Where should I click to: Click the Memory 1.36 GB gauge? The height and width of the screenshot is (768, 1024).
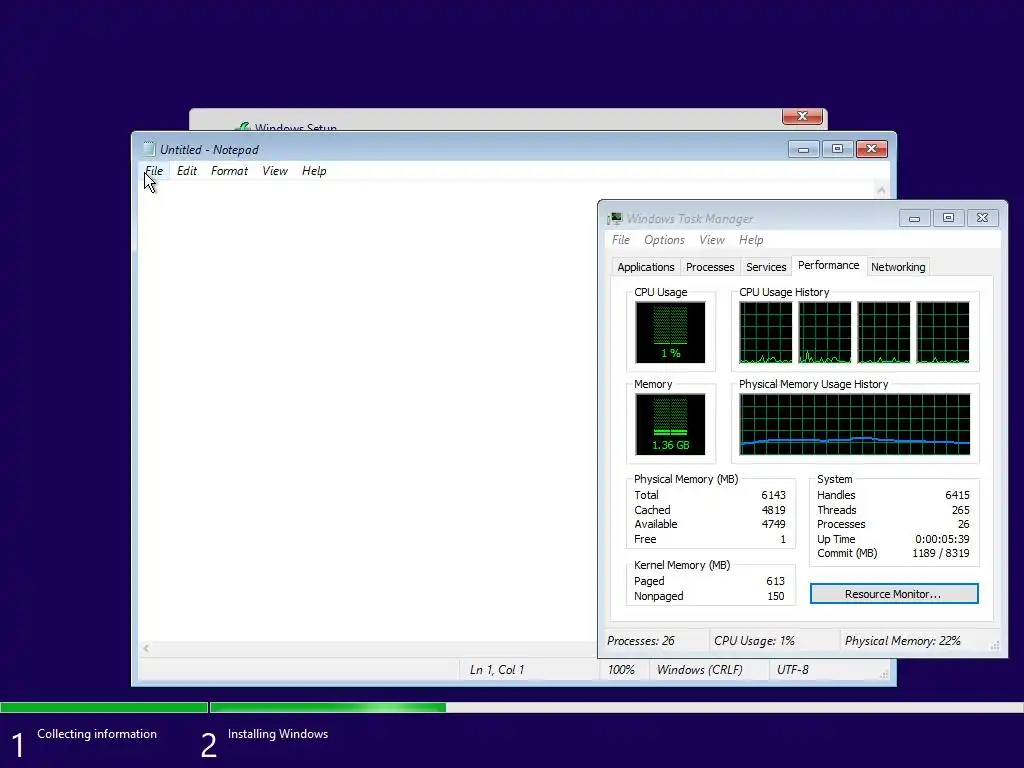[670, 424]
